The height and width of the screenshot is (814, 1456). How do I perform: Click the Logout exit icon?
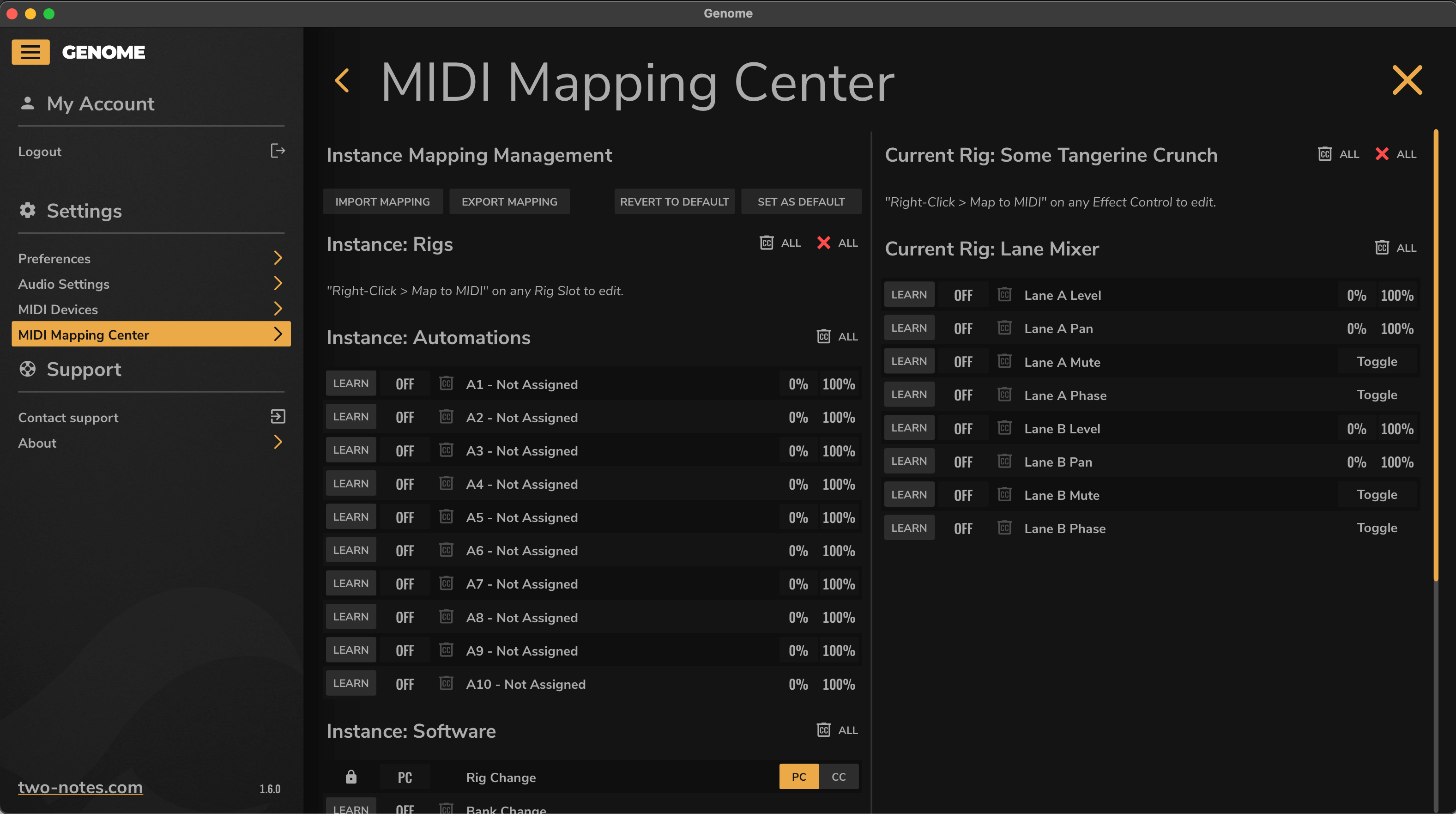pyautogui.click(x=278, y=151)
